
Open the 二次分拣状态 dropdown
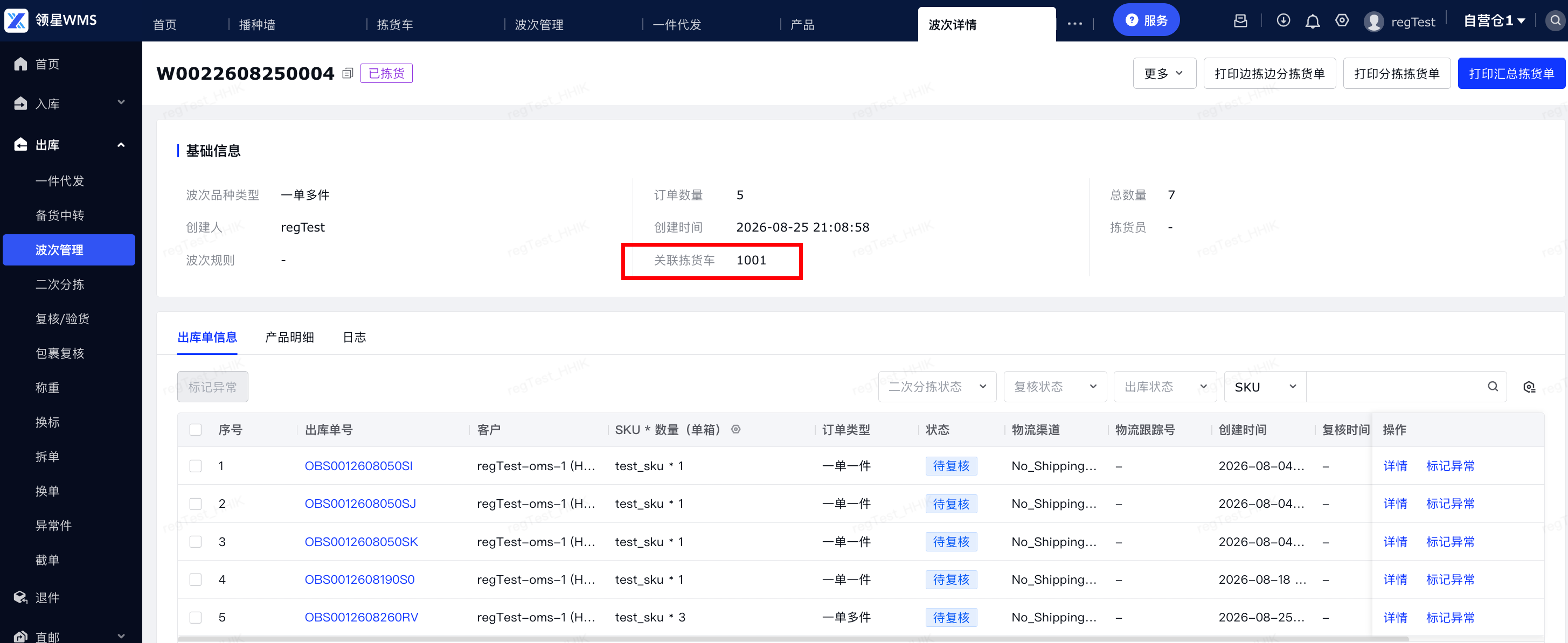[937, 387]
